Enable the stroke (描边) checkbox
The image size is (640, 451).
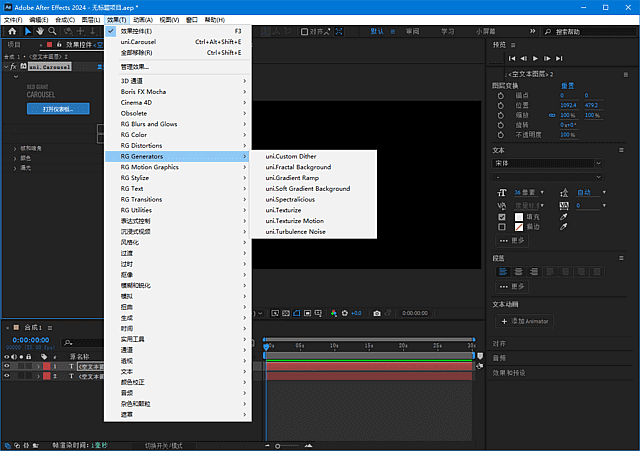pos(502,227)
